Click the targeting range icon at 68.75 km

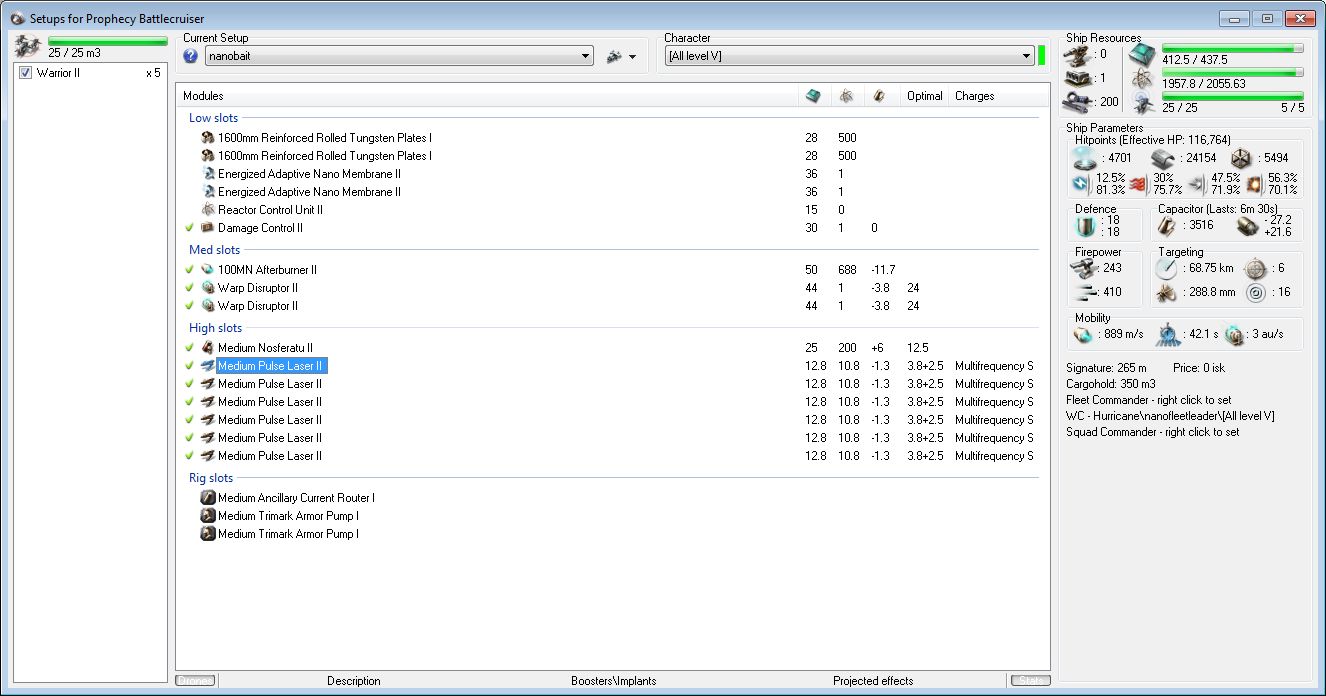click(1167, 268)
